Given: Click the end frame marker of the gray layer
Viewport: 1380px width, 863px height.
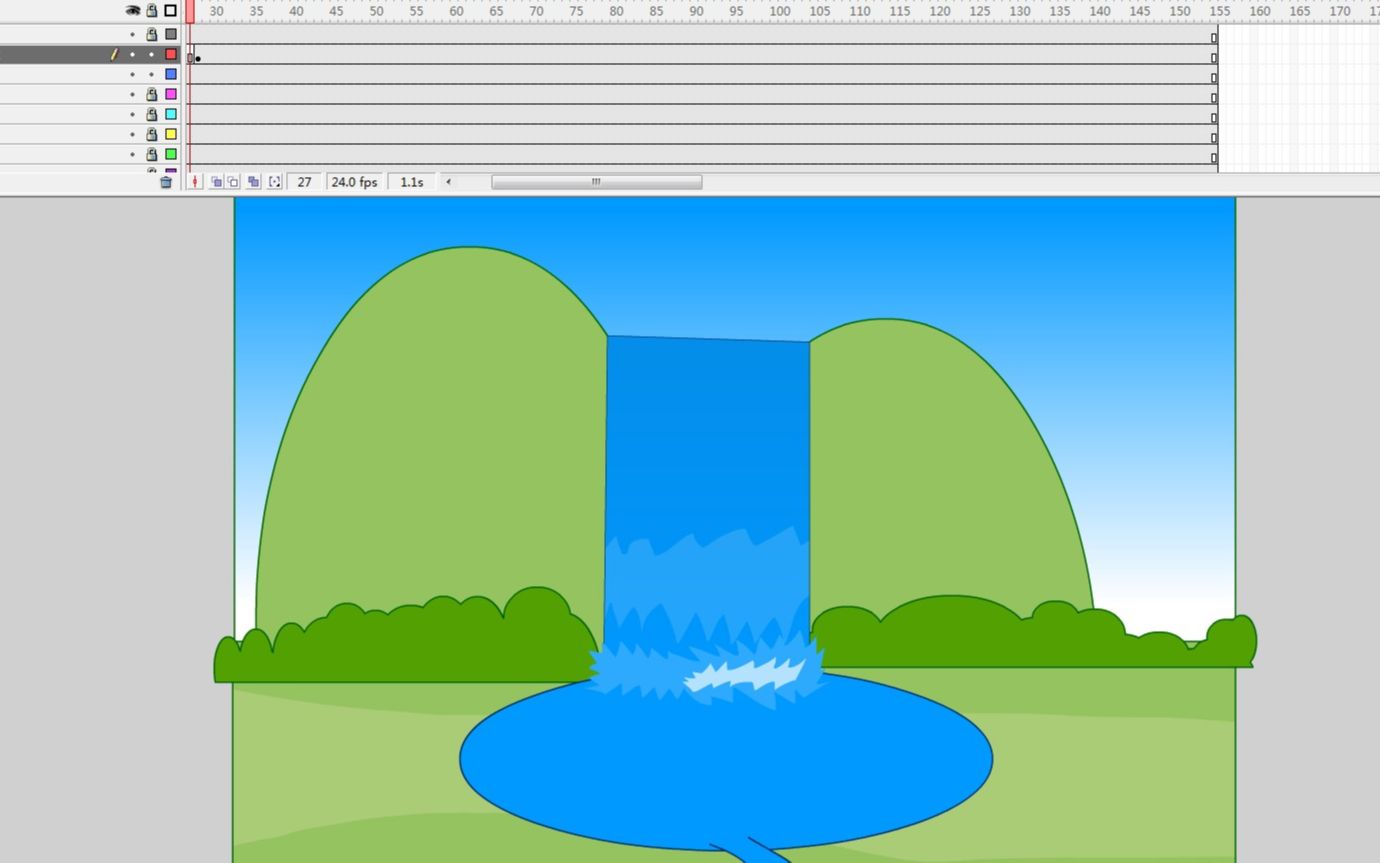Looking at the screenshot, I should point(1214,38).
